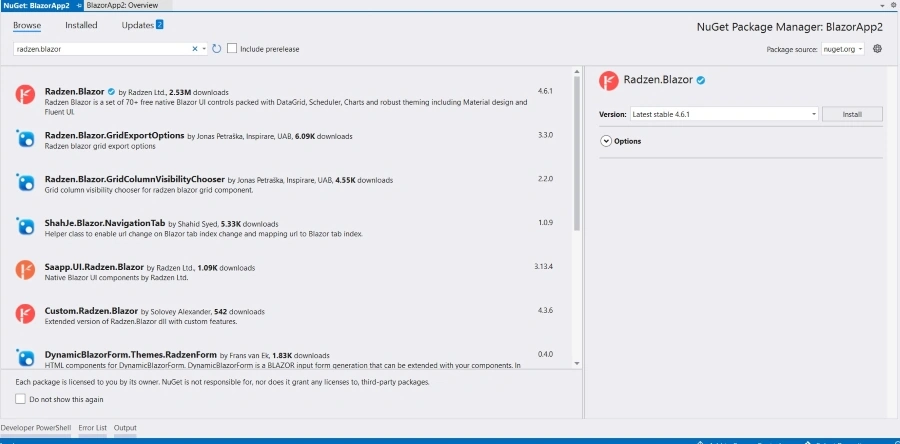Enable Include prerelease checkbox
The image size is (900, 444).
pos(232,49)
